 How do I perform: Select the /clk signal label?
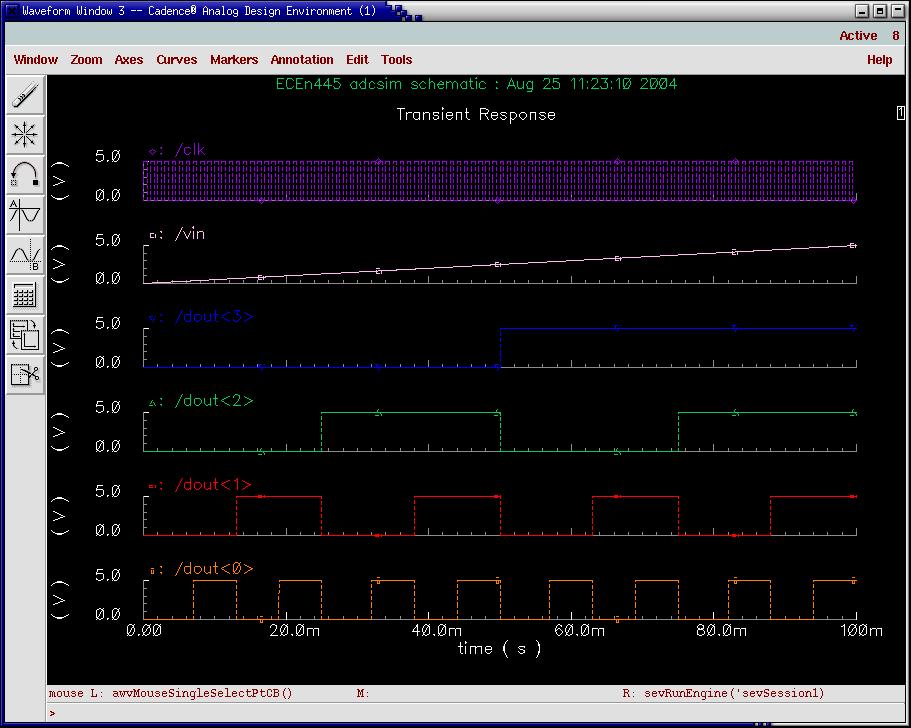point(189,150)
